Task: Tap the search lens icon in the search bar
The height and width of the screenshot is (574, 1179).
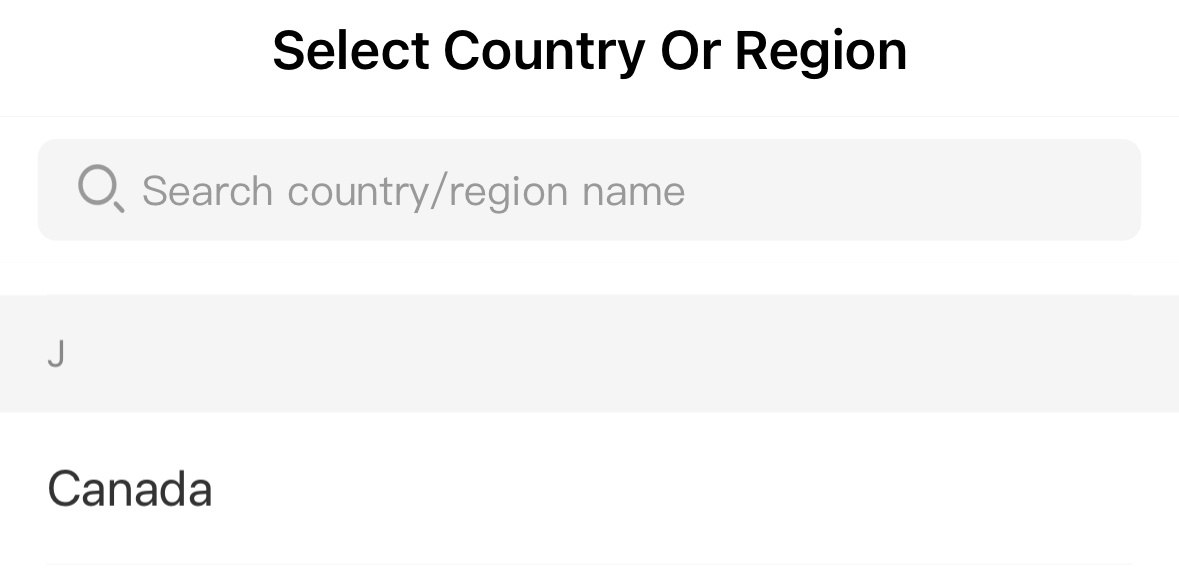Action: click(101, 189)
